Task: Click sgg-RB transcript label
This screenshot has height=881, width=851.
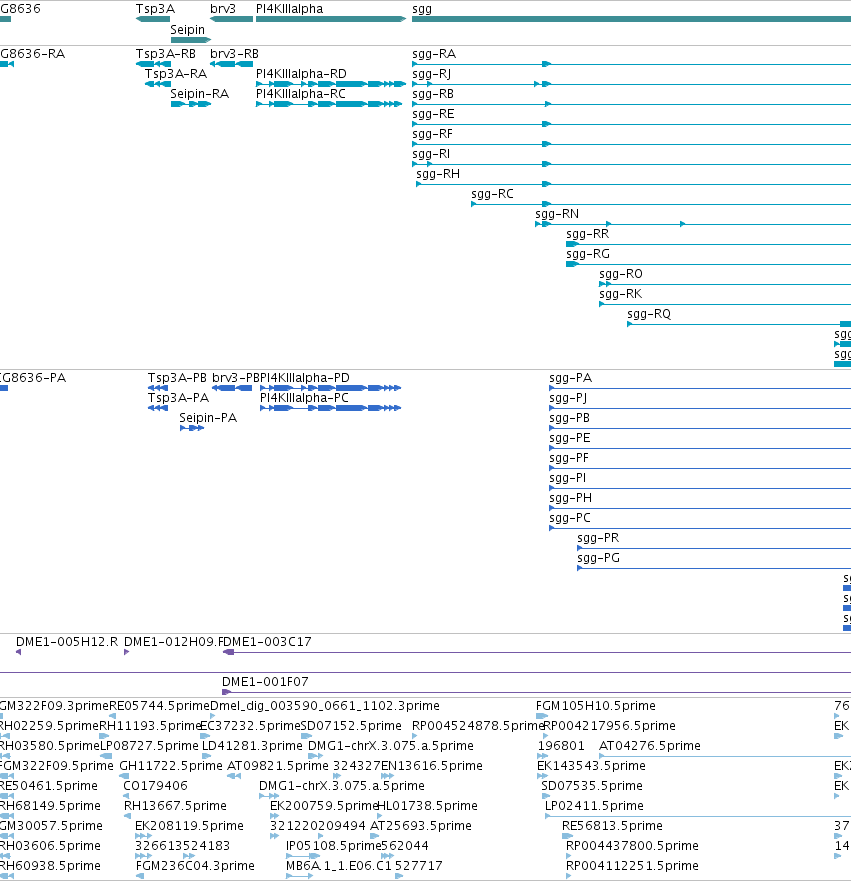Action: pyautogui.click(x=433, y=94)
